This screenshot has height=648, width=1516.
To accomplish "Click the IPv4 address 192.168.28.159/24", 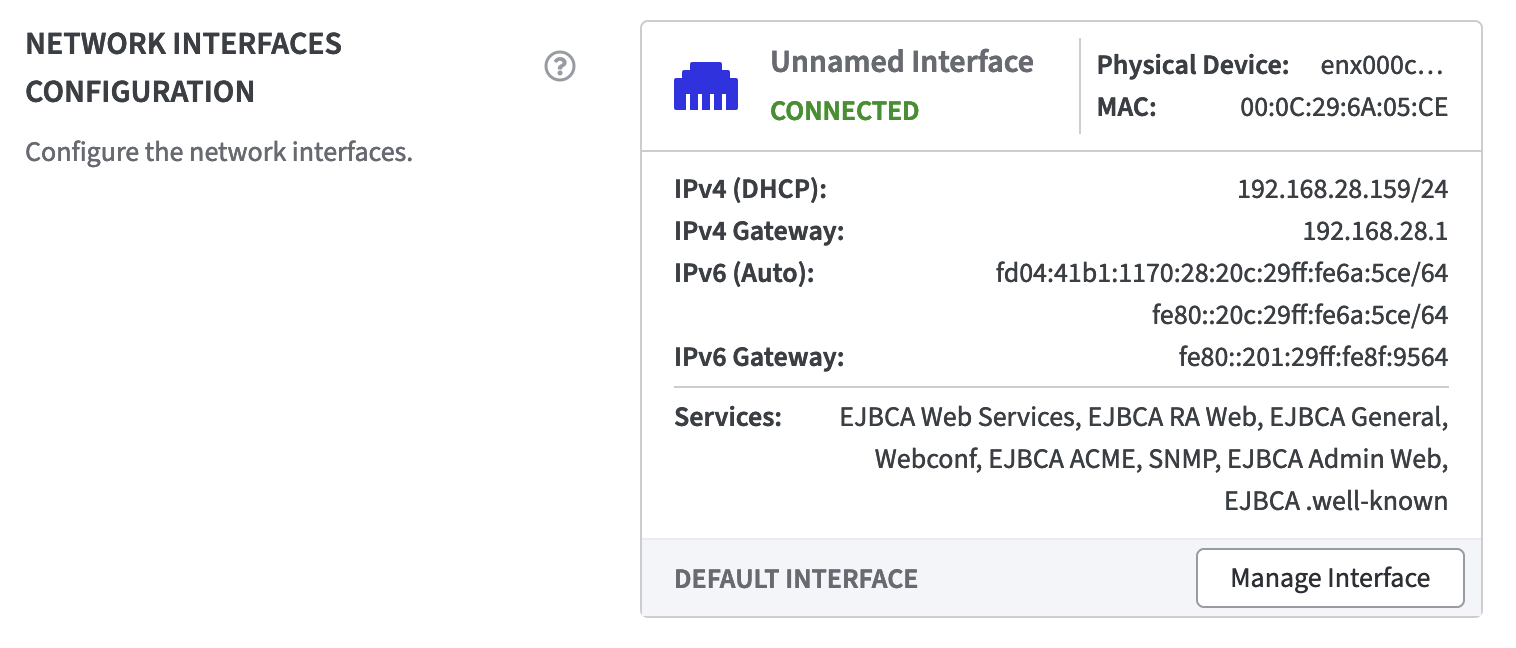I will click(1342, 188).
